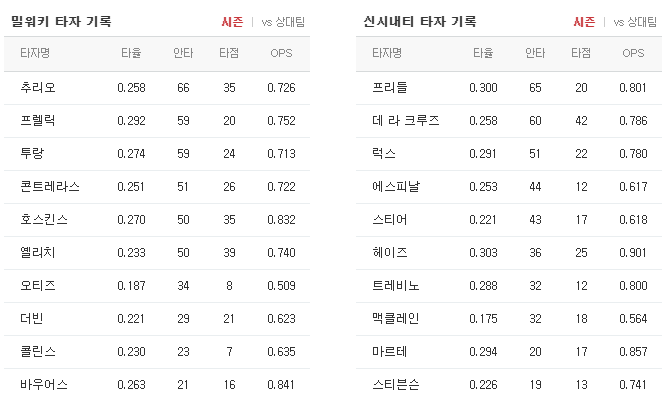Open player 프렐릭 row
The width and height of the screenshot is (665, 411).
pyautogui.click(x=157, y=121)
